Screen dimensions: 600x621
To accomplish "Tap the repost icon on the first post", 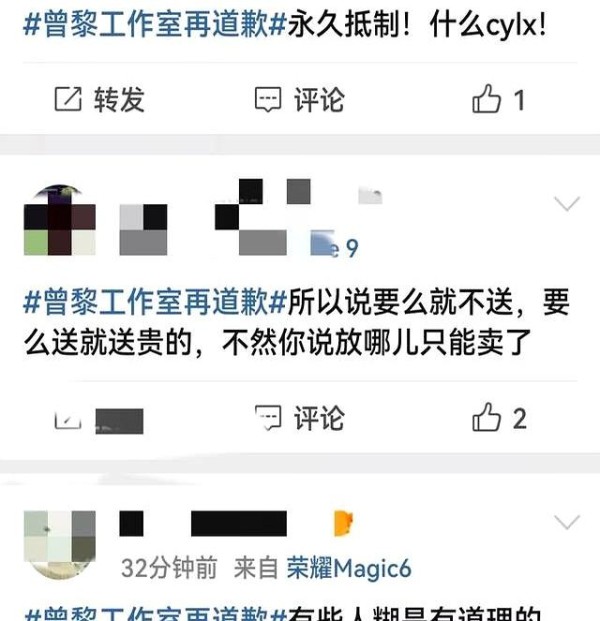I will (x=68, y=99).
